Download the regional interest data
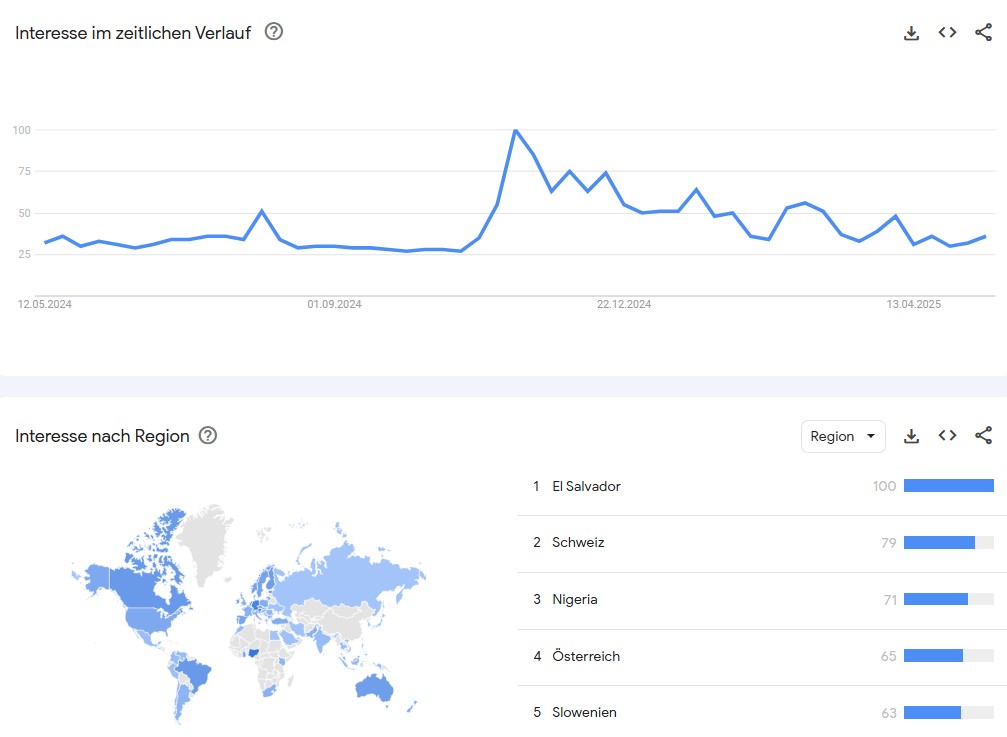 point(911,436)
